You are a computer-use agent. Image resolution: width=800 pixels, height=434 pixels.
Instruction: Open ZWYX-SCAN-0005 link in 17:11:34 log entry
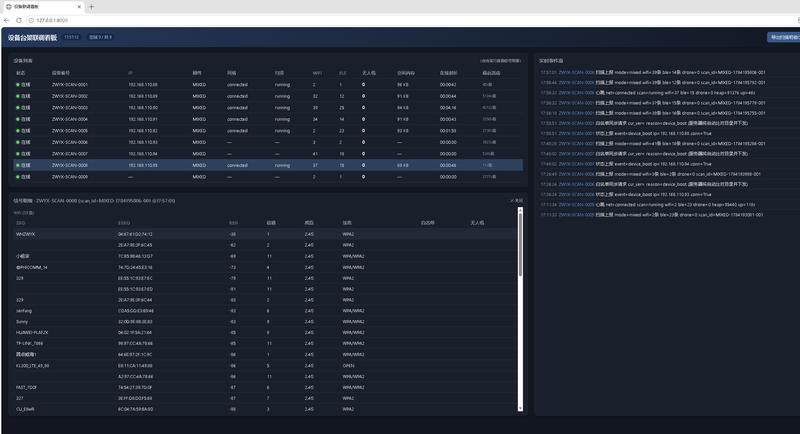tap(577, 205)
